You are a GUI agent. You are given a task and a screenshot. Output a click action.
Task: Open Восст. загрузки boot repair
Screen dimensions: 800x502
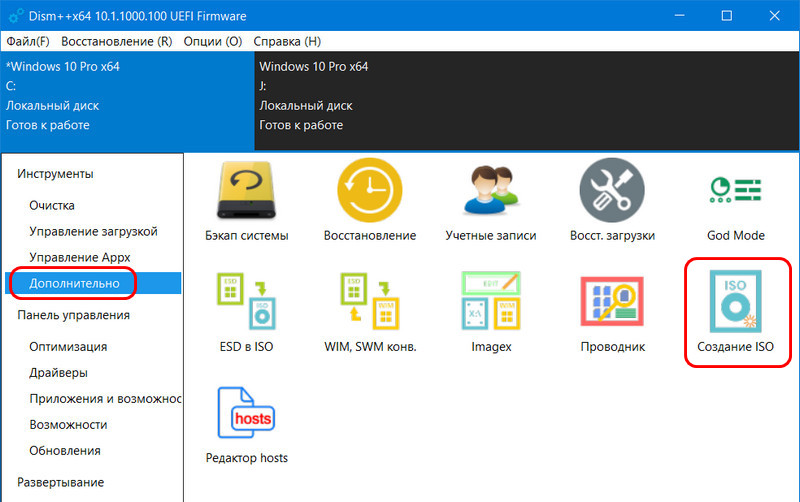[x=612, y=202]
